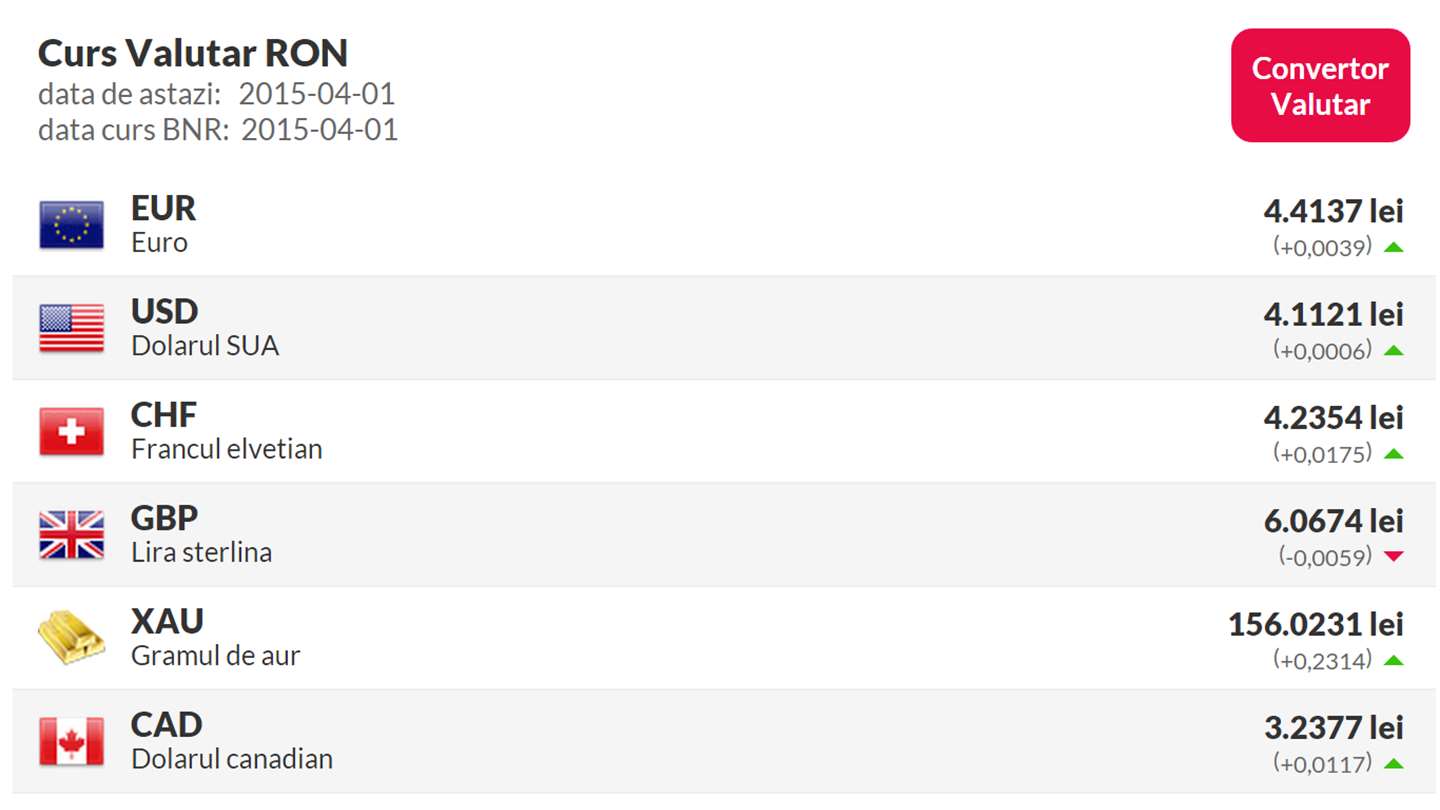The image size is (1440, 810).
Task: Click green up arrow beside CAD change
Action: pos(1394,764)
